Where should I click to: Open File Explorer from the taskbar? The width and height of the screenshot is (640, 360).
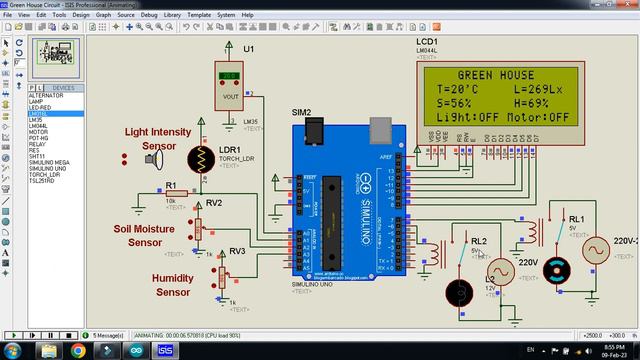point(48,351)
